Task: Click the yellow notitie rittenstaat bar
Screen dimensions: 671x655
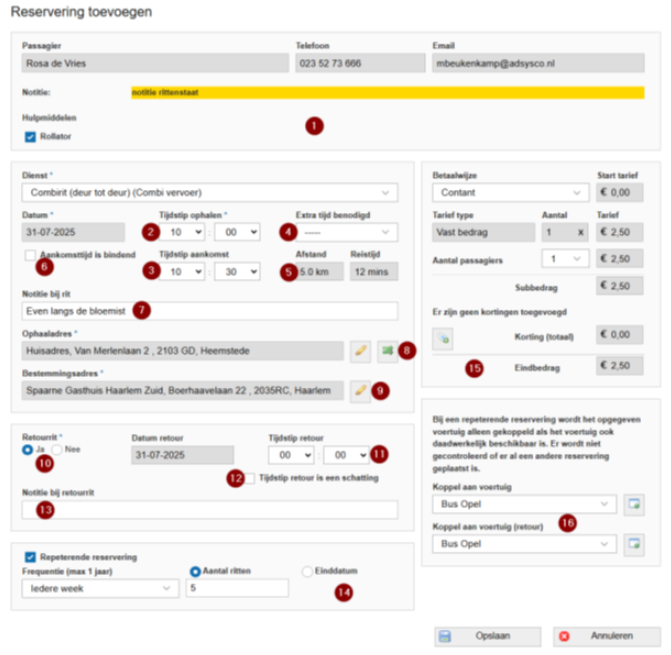Action: (x=388, y=93)
